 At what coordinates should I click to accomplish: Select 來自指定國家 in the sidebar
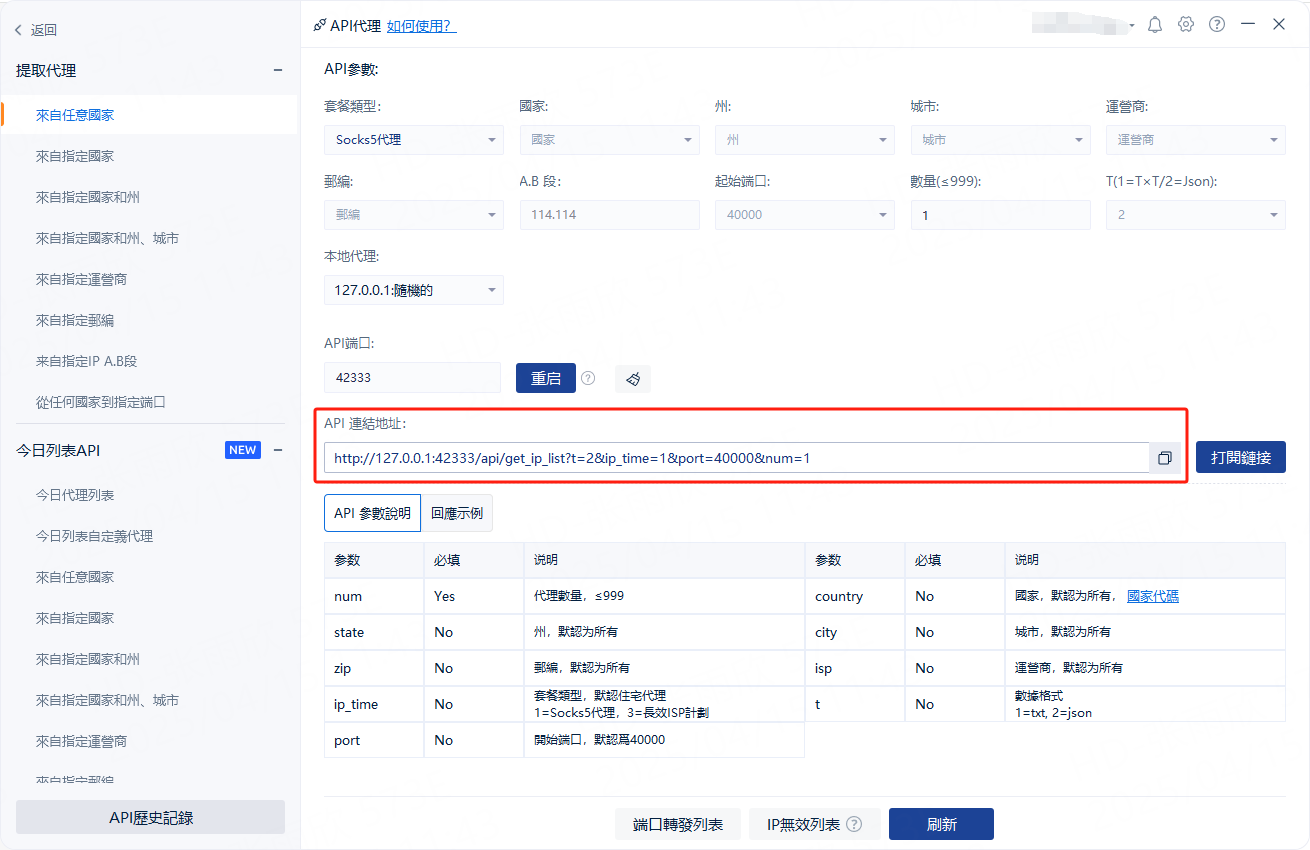(75, 156)
